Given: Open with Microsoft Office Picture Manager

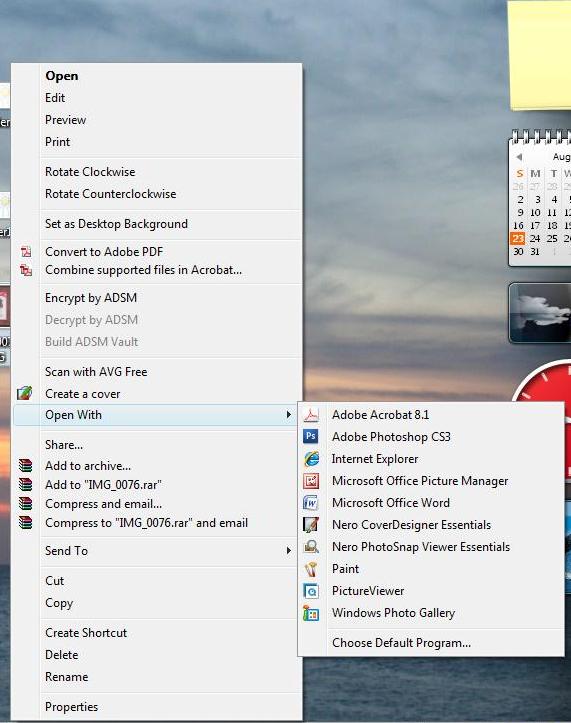Looking at the screenshot, I should tap(420, 481).
